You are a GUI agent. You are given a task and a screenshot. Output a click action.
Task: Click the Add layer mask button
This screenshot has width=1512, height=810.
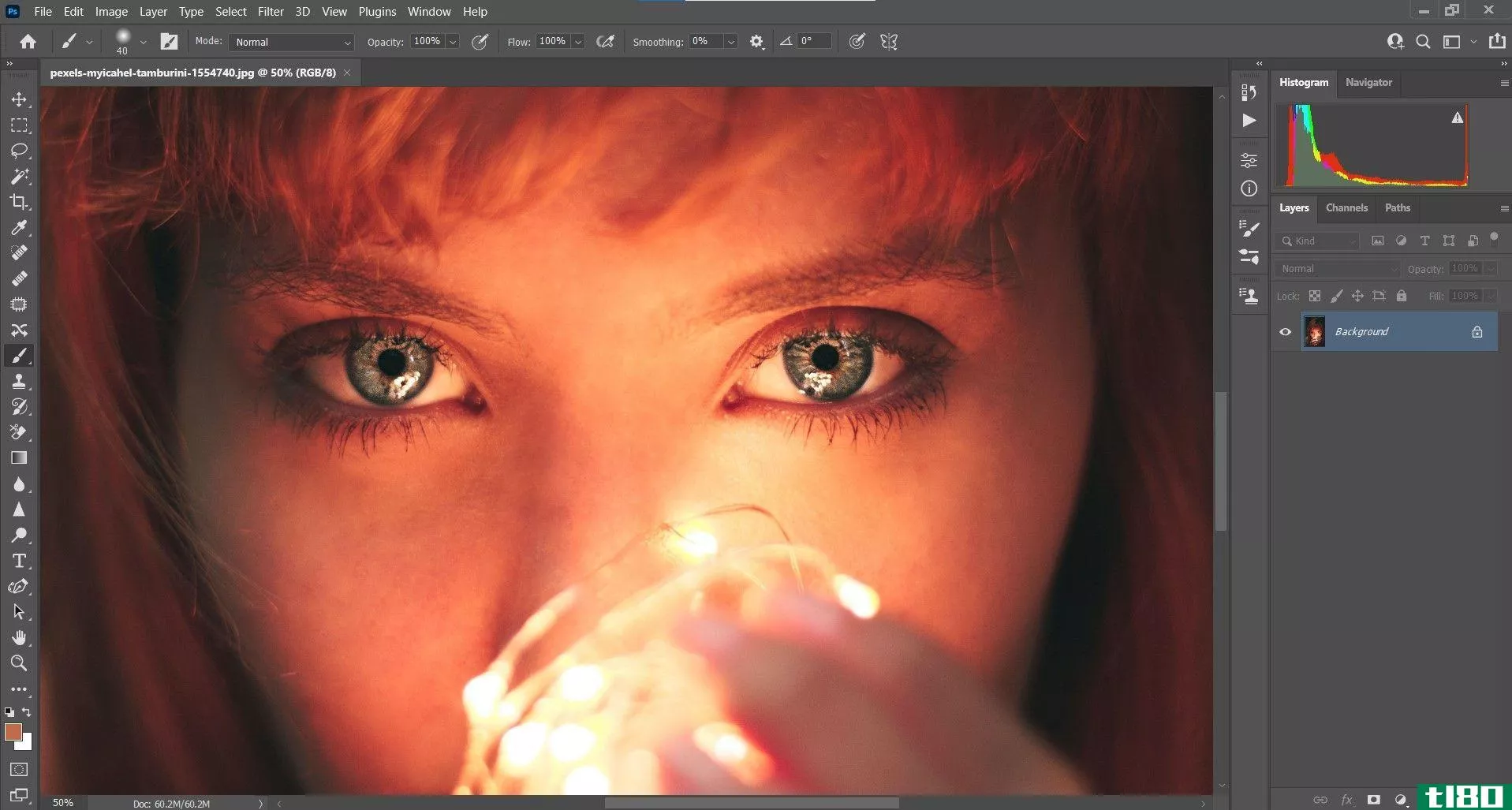click(x=1373, y=799)
